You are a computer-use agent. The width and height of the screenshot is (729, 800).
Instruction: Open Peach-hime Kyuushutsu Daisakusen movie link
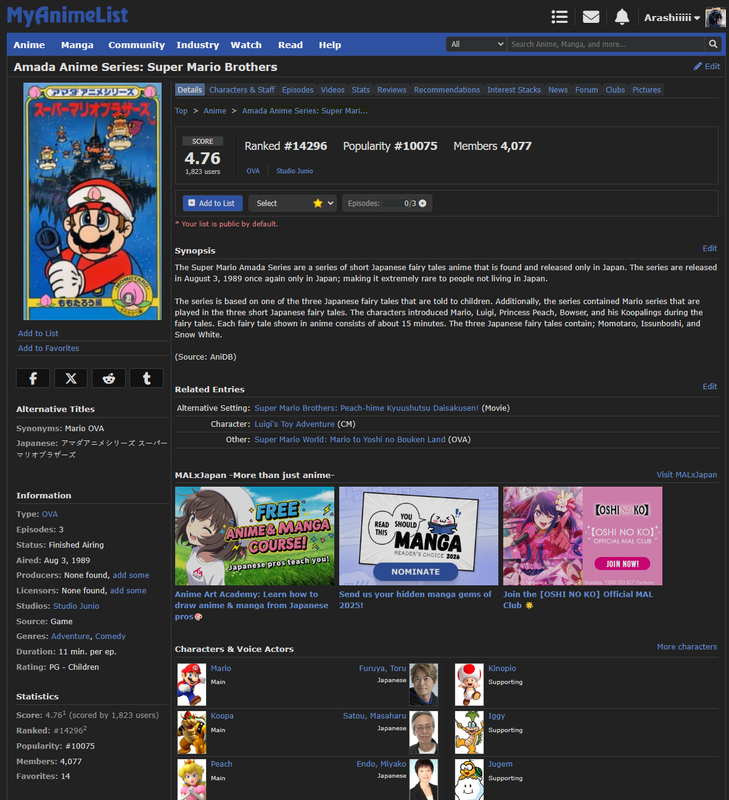coord(366,408)
